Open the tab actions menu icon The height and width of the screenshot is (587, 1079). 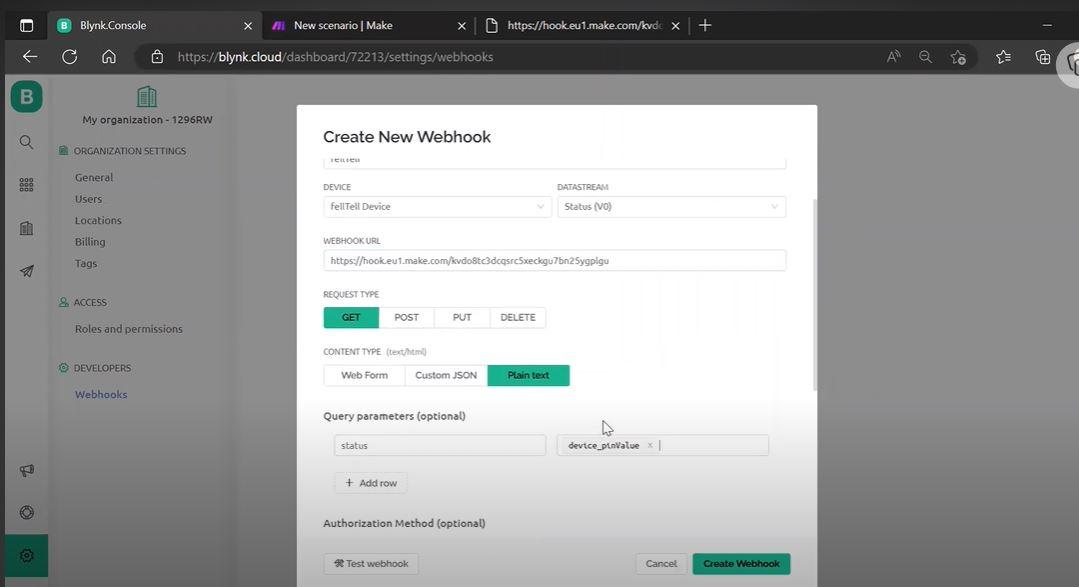click(26, 25)
